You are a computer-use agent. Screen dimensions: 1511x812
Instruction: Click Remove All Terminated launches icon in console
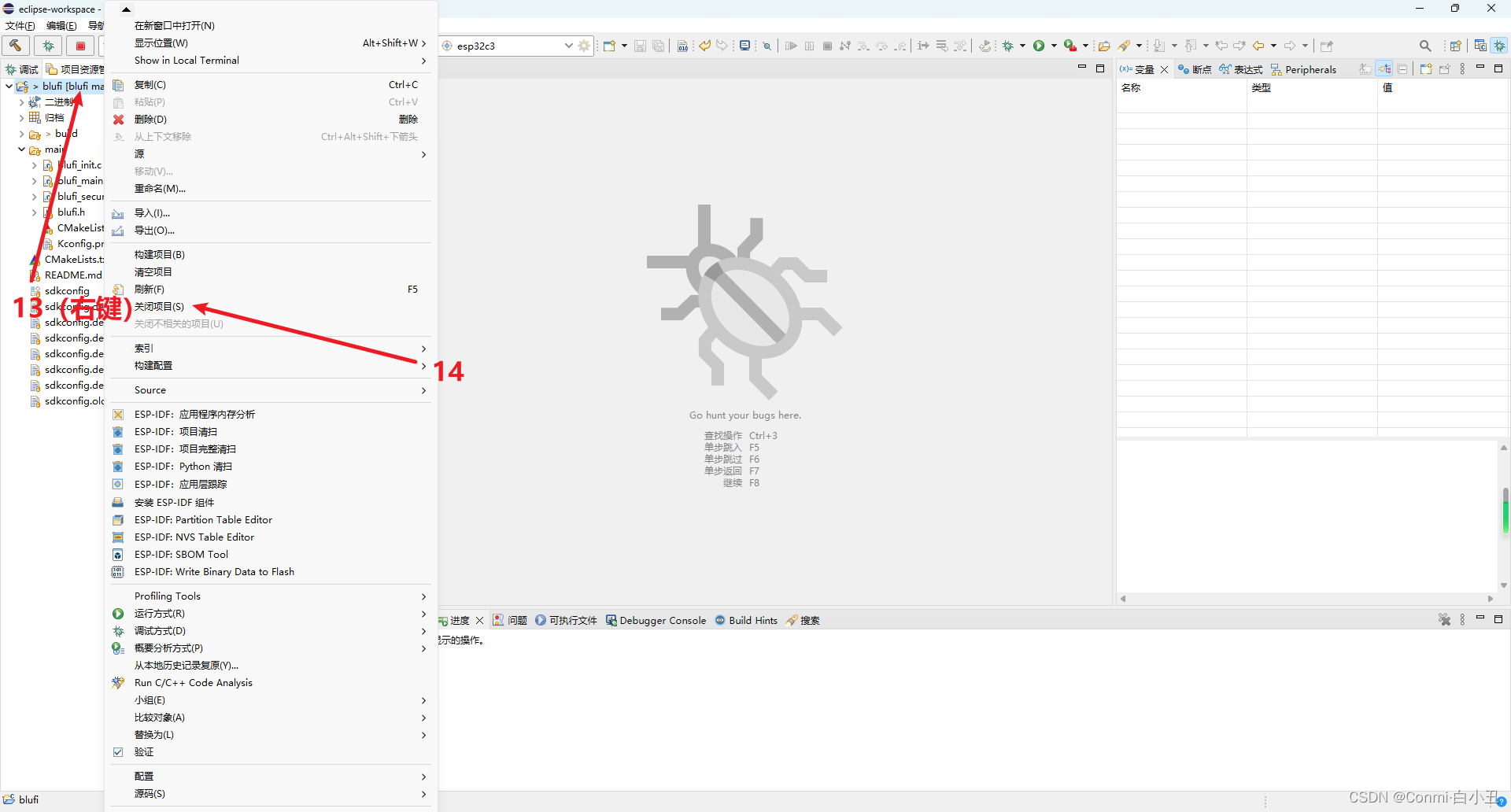(1444, 620)
